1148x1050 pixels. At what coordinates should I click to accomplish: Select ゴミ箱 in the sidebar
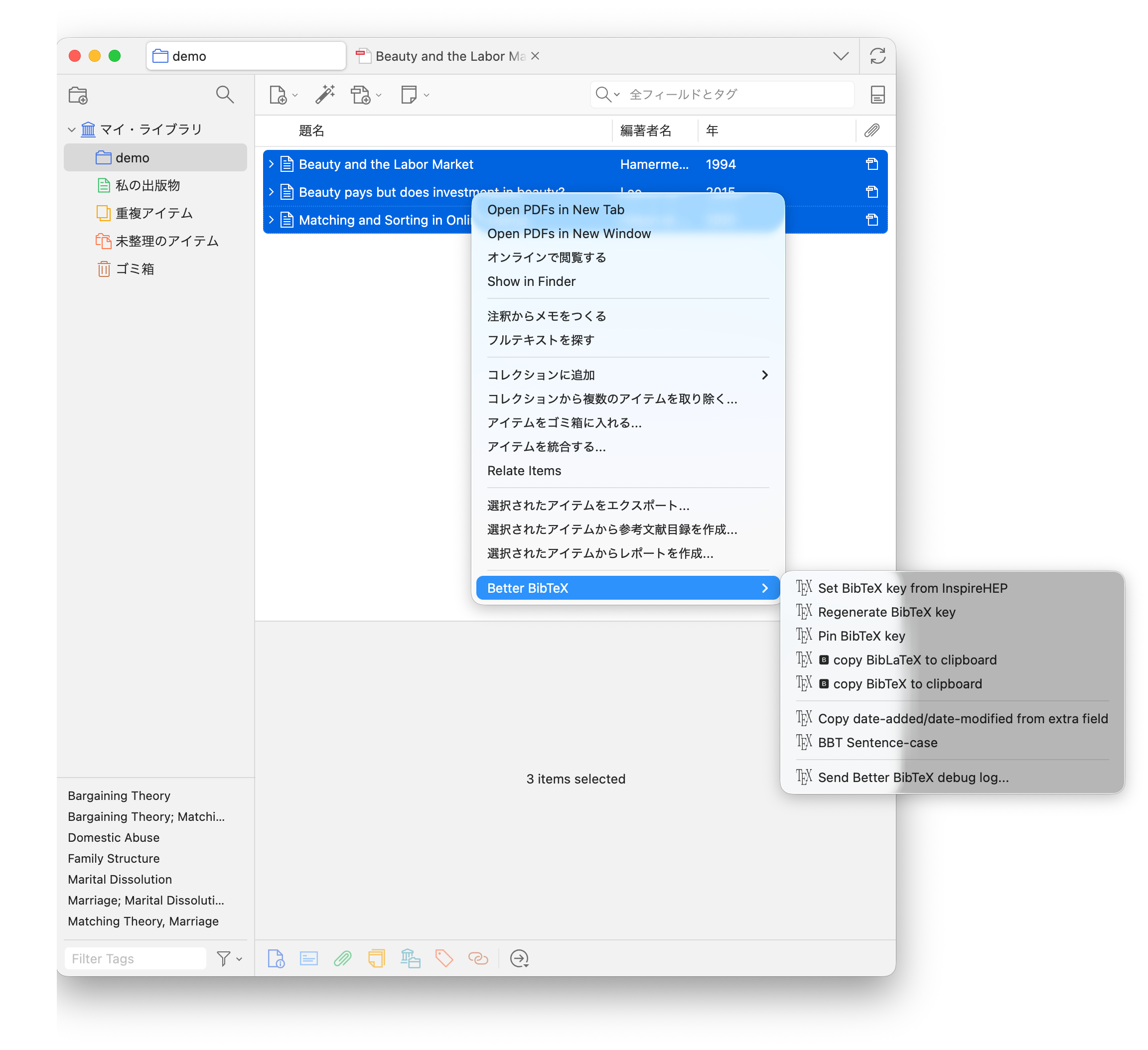pos(135,269)
